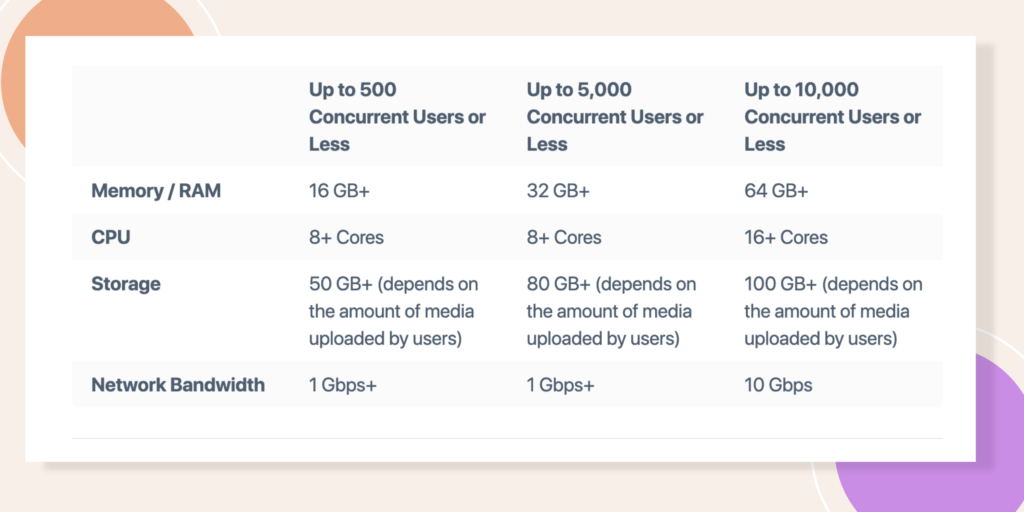
Task: Click the 64 GB+ memory value
Action: click(x=776, y=191)
